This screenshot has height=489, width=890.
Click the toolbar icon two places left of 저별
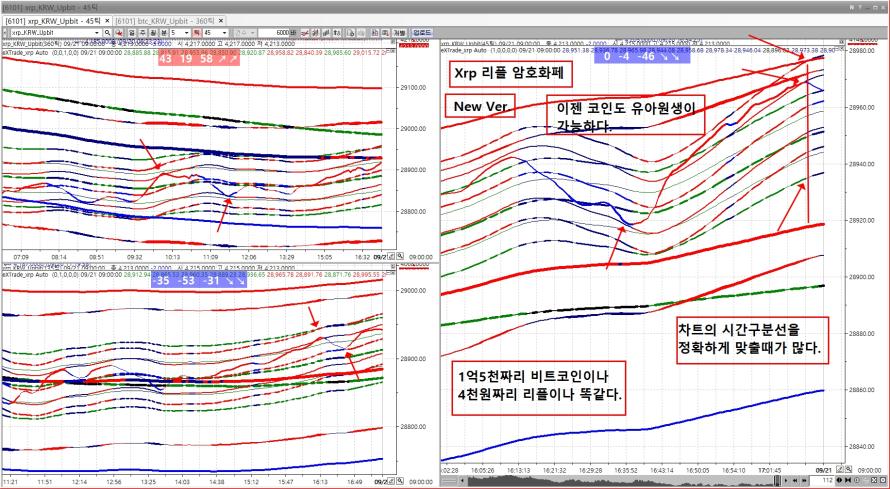[375, 33]
